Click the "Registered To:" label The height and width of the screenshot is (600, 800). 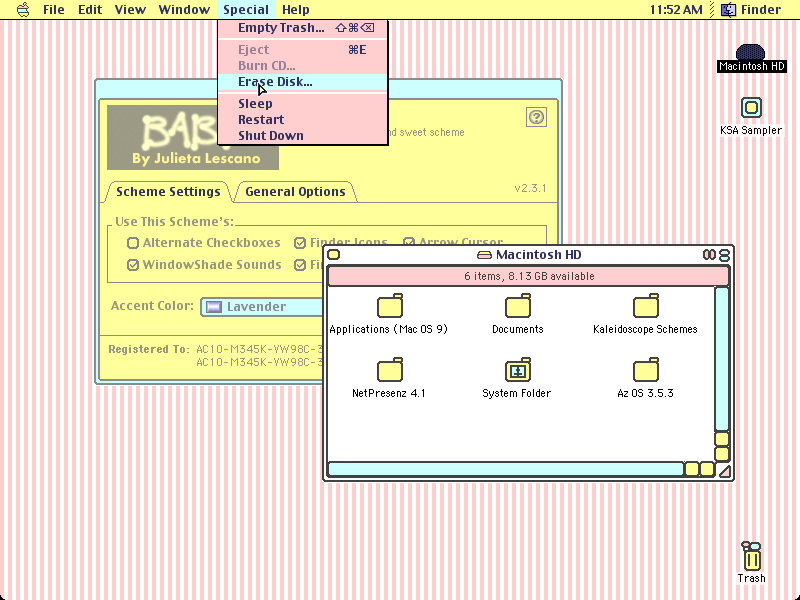point(148,349)
